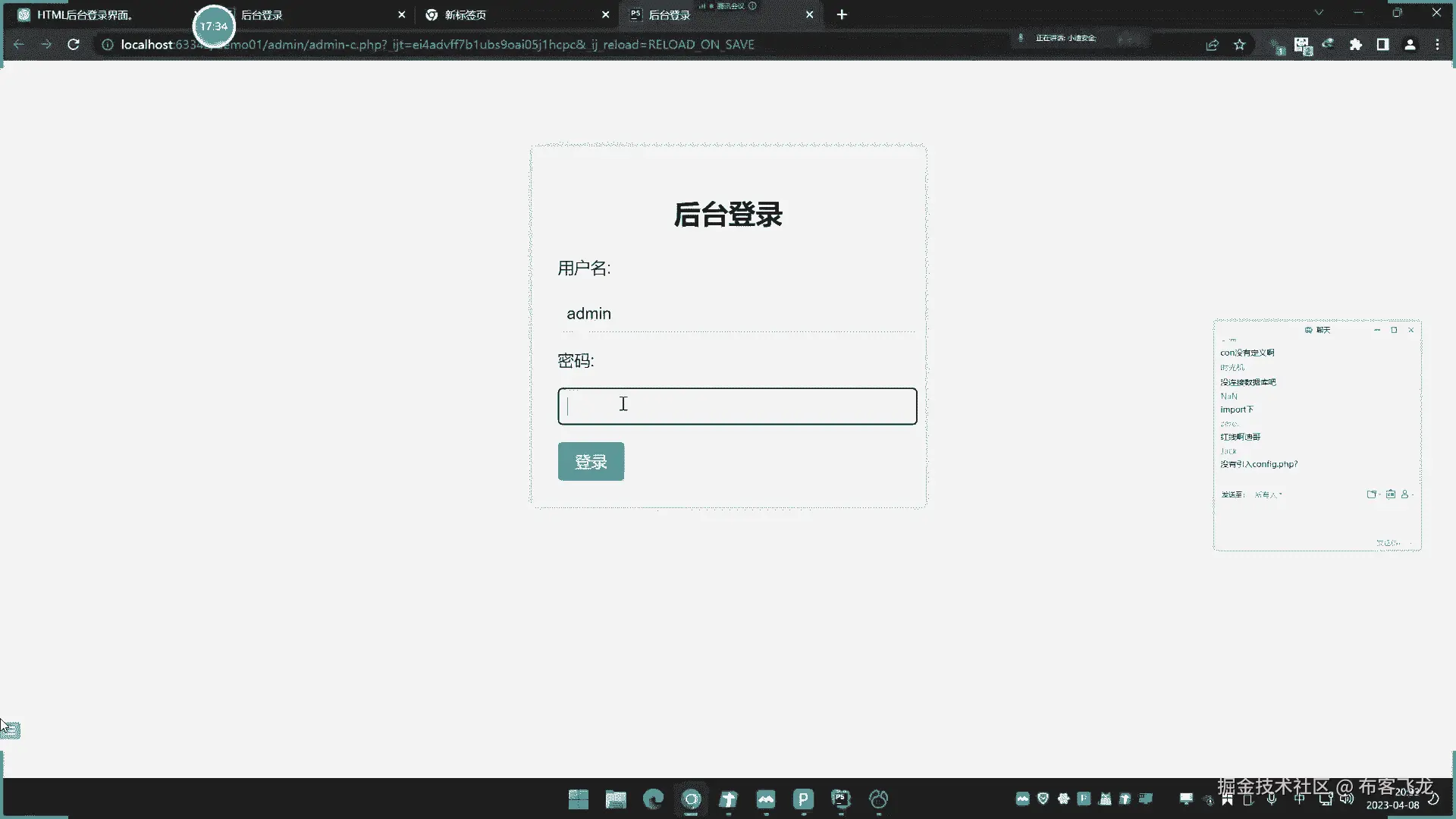The width and height of the screenshot is (1456, 819).
Task: Expand the tab search chevron
Action: click(1319, 13)
